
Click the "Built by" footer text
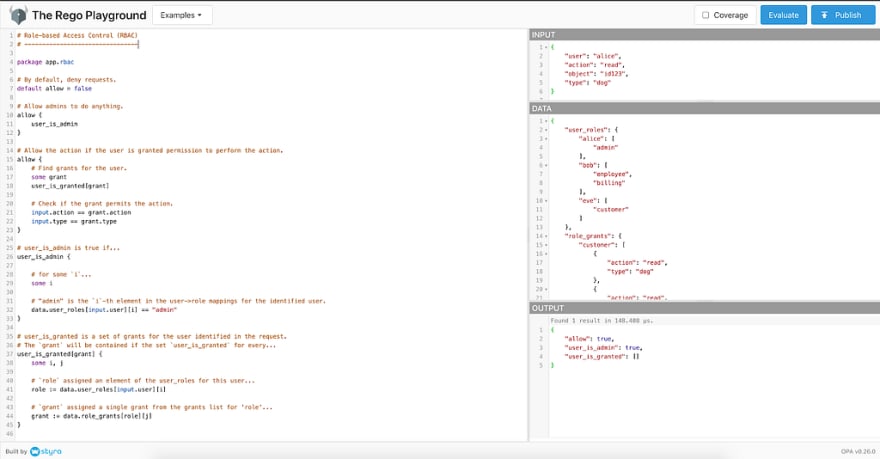coord(16,451)
